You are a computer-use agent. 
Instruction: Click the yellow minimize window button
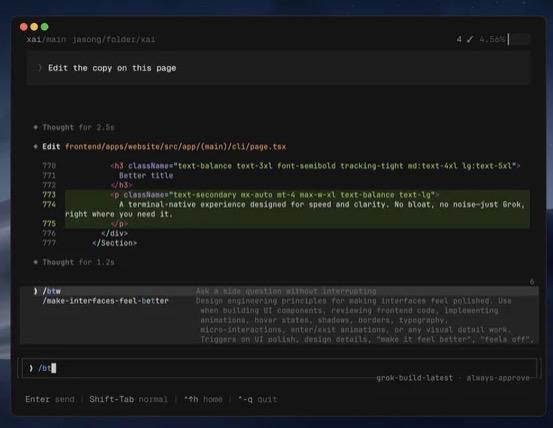coord(34,27)
